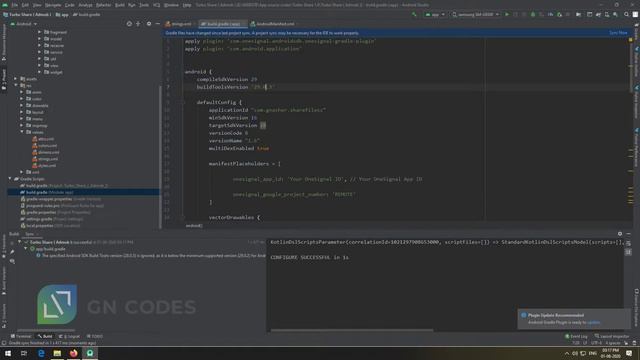
Task: Click 'CONFIGURE SUCCESSFUL in 1s' output line
Action: coord(309,258)
